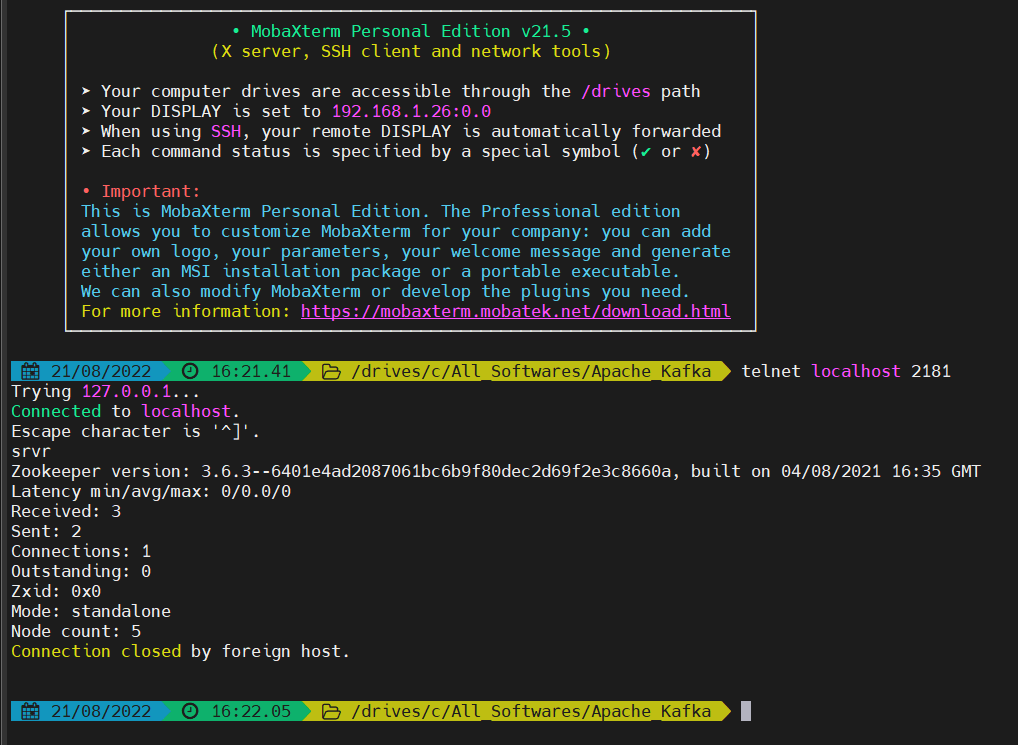Click the cursor block at the bottom prompt
The height and width of the screenshot is (745, 1018).
pyautogui.click(x=744, y=711)
